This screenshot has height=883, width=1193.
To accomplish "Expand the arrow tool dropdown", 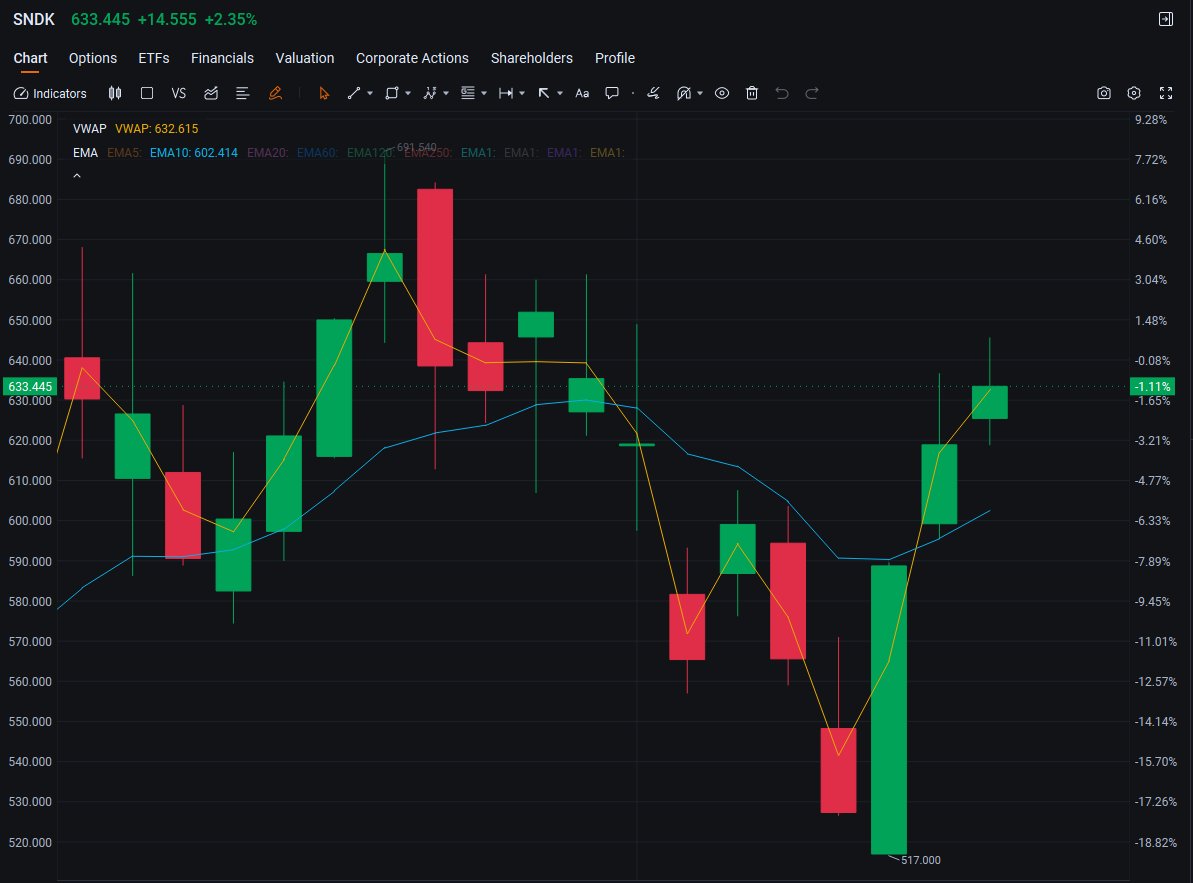I will pos(560,94).
